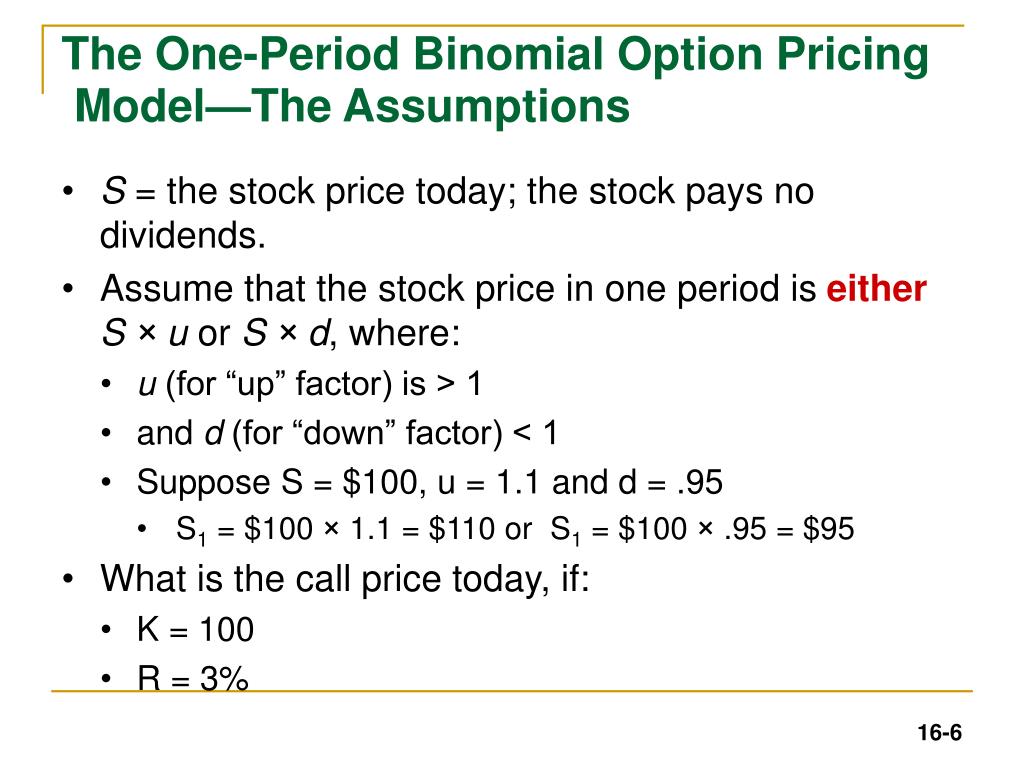The width and height of the screenshot is (1024, 768).
Task: Click the gold horizontal line above slide number
Action: [x=511, y=690]
